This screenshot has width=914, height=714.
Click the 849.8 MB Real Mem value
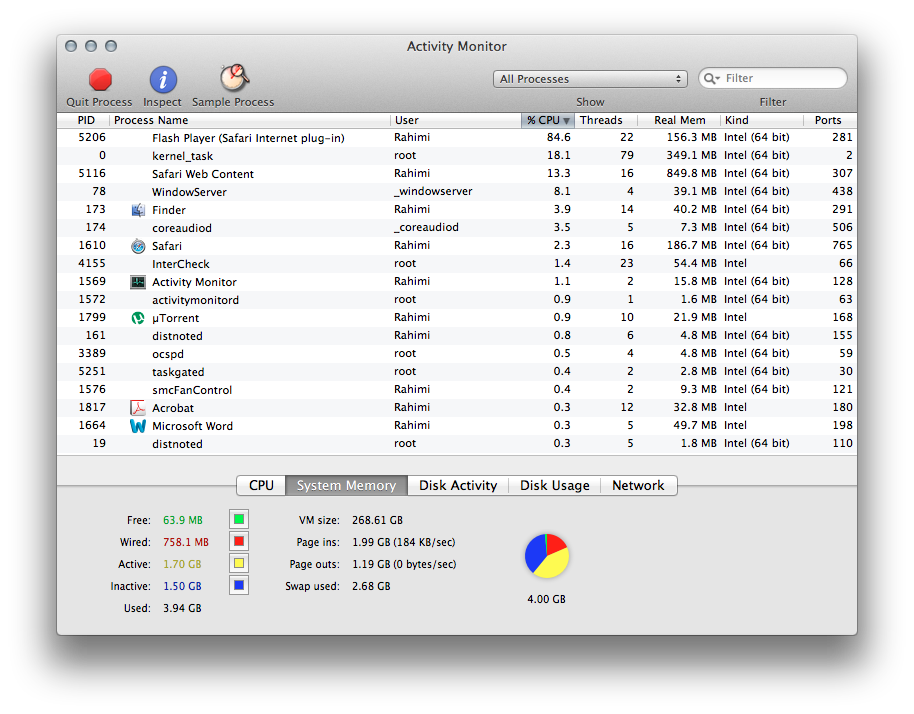click(692, 174)
